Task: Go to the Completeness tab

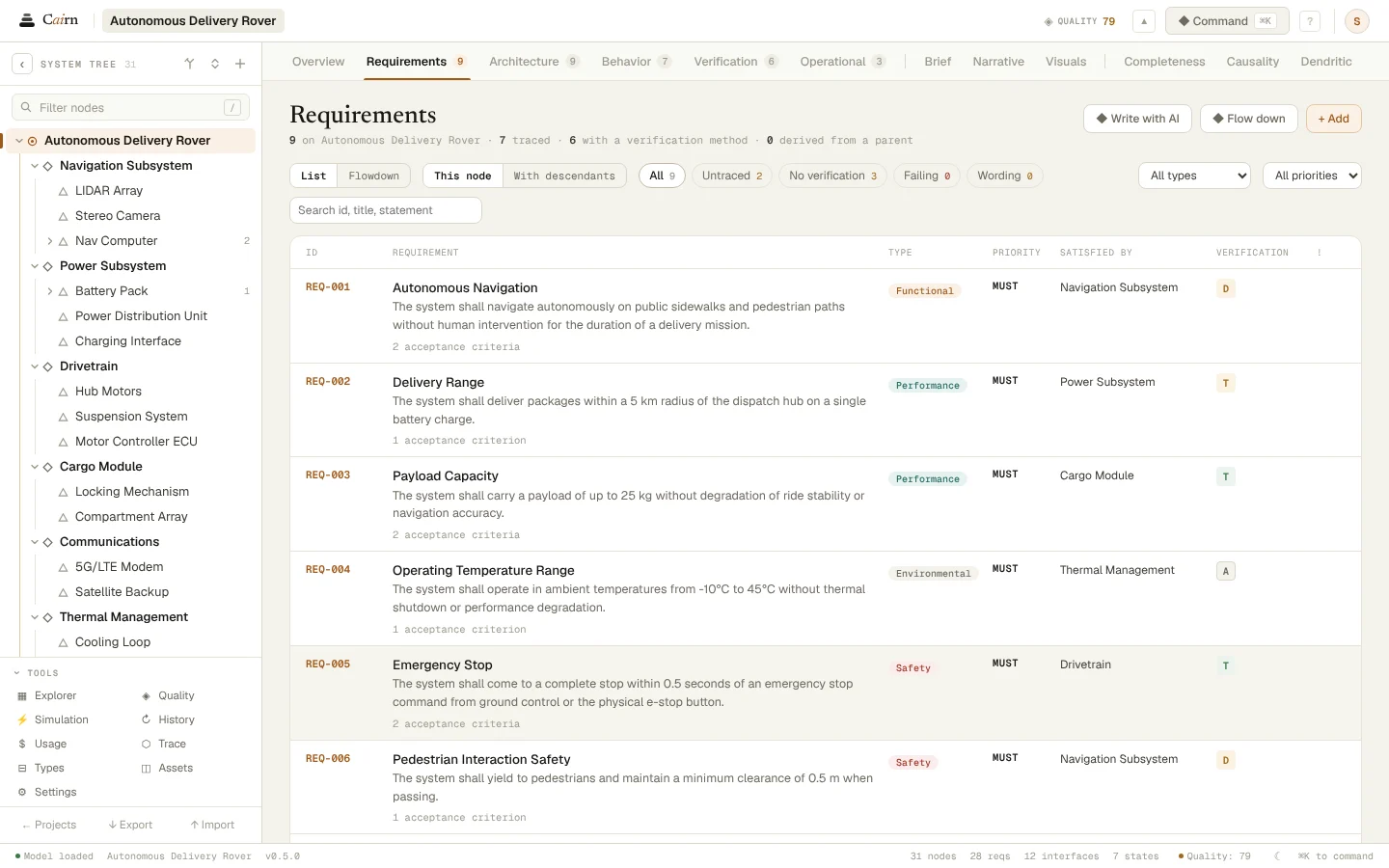Action: [x=1164, y=62]
